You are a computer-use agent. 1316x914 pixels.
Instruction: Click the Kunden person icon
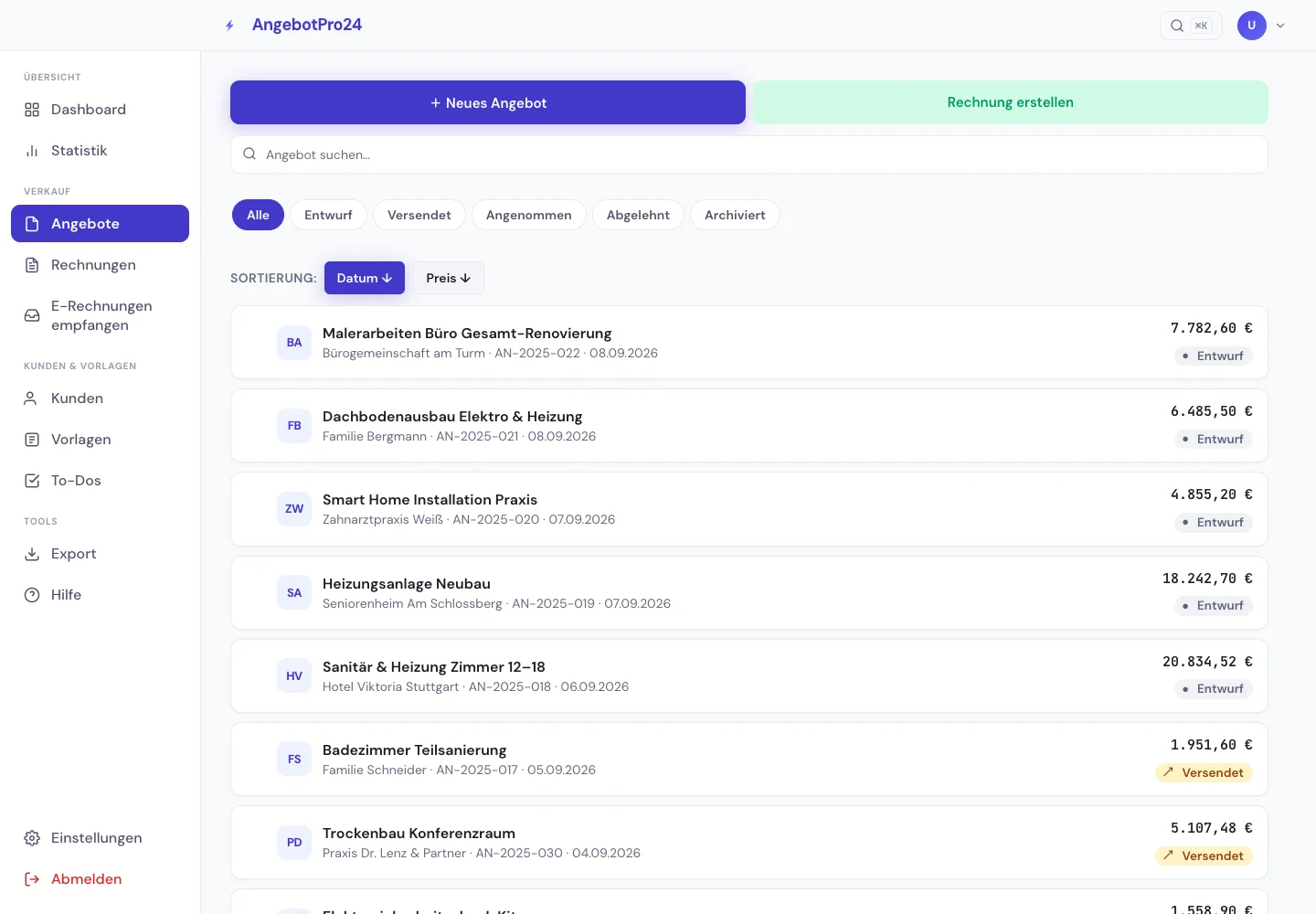(32, 399)
